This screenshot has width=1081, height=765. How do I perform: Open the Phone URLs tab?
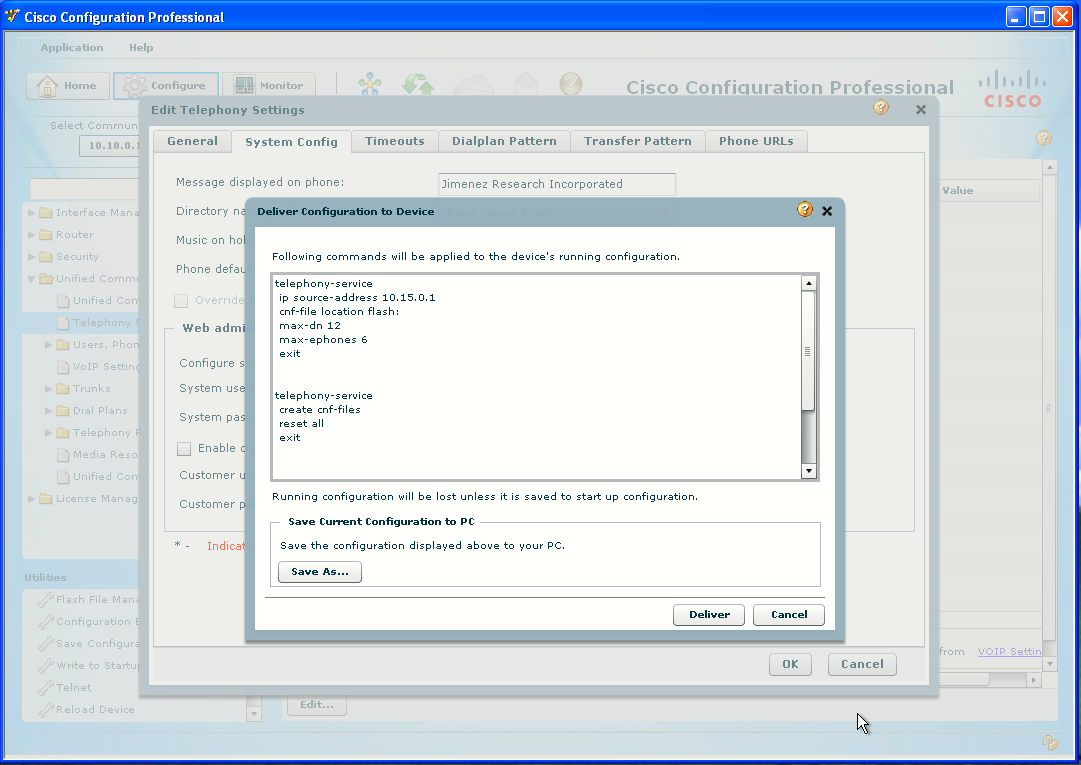756,141
